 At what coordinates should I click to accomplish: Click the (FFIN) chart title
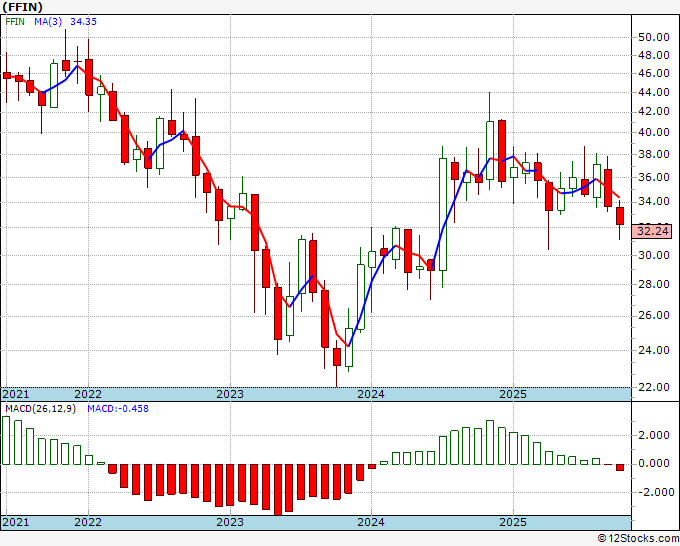pos(22,7)
